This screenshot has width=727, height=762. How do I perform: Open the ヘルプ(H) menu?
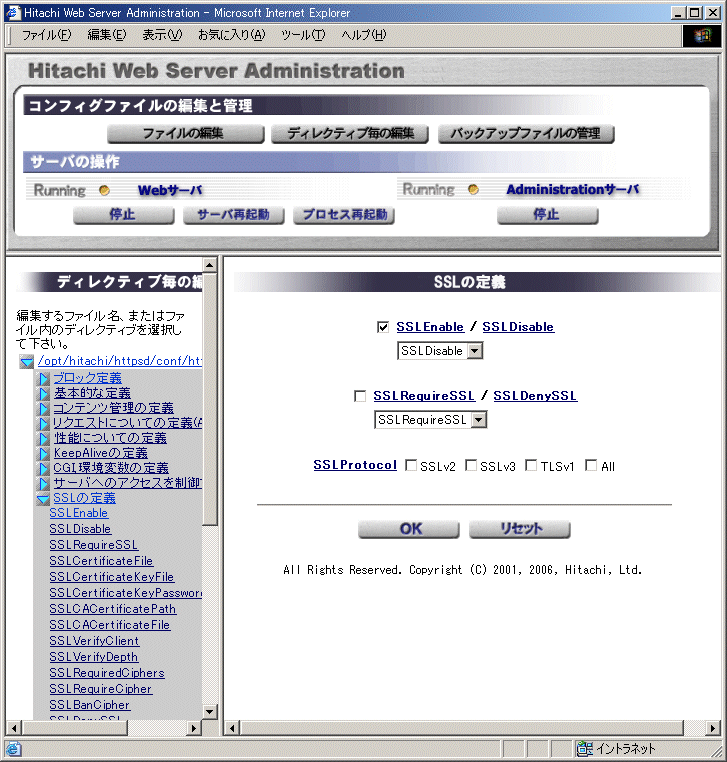[x=364, y=35]
